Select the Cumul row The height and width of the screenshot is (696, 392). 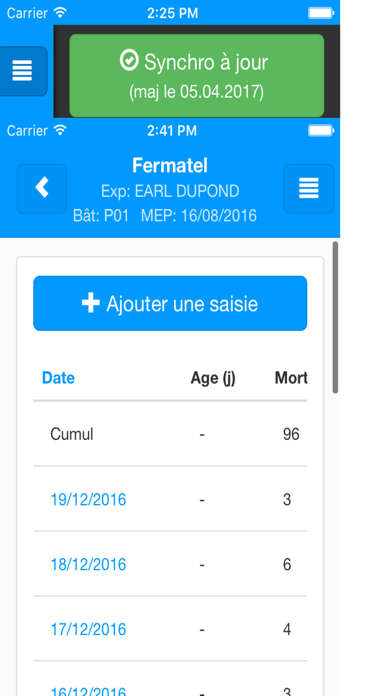click(x=170, y=434)
